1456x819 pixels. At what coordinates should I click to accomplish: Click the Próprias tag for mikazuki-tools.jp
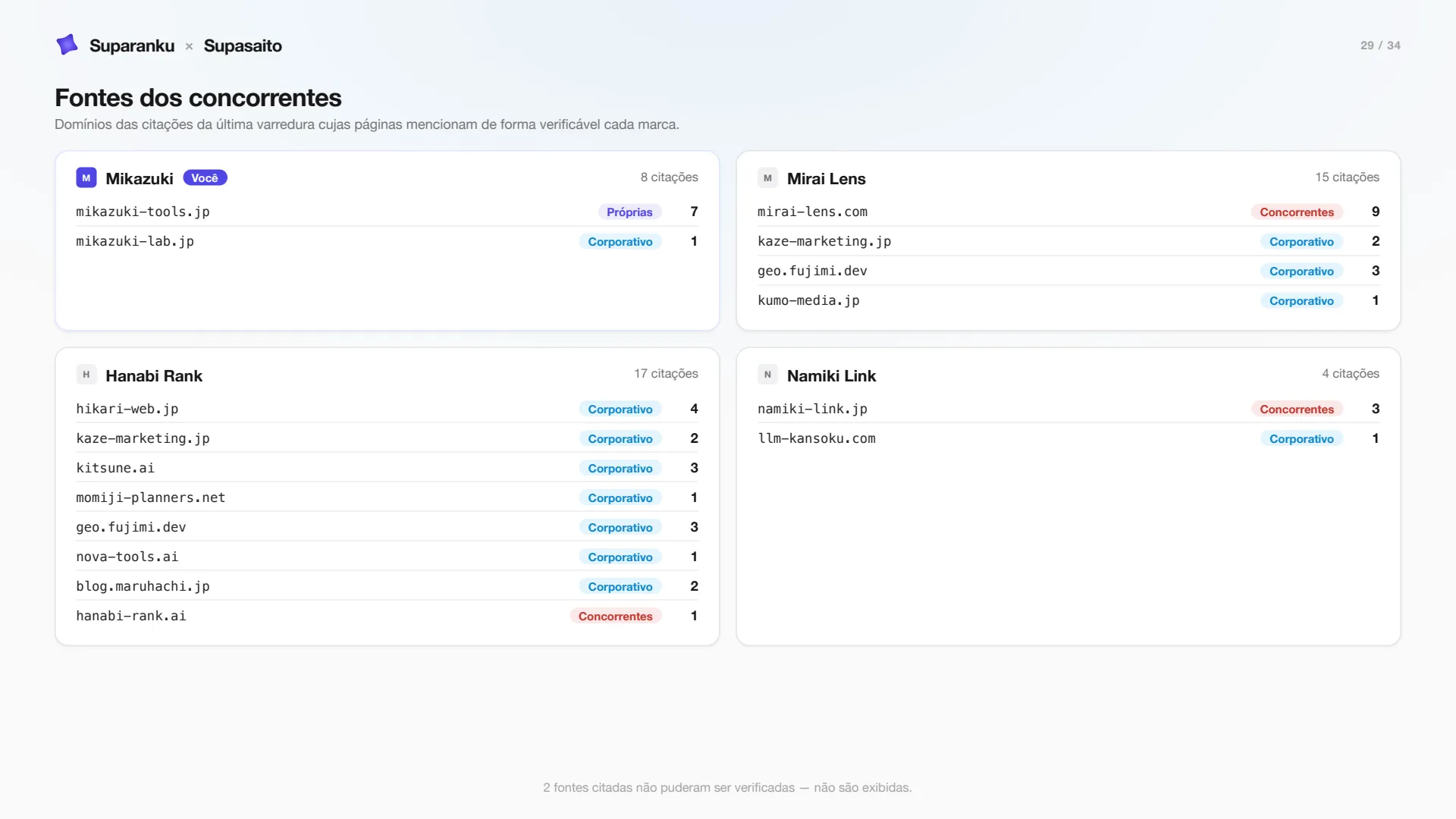629,212
